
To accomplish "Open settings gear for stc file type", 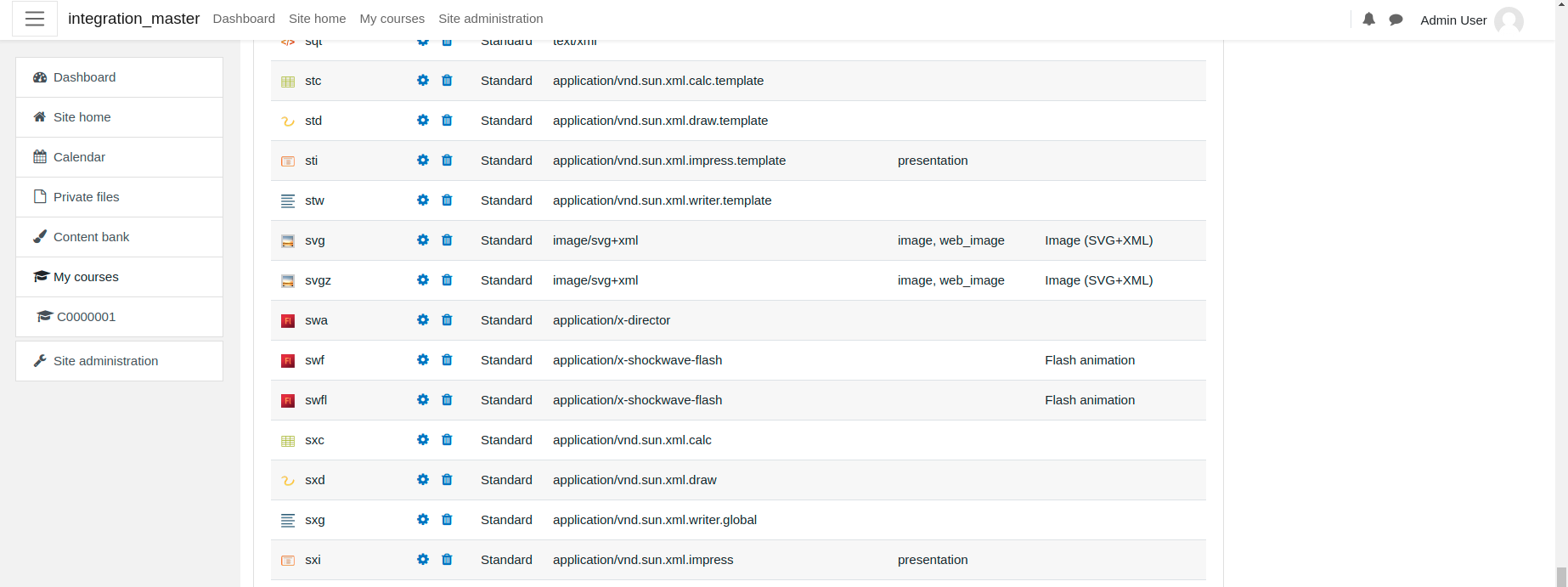I will tap(423, 81).
